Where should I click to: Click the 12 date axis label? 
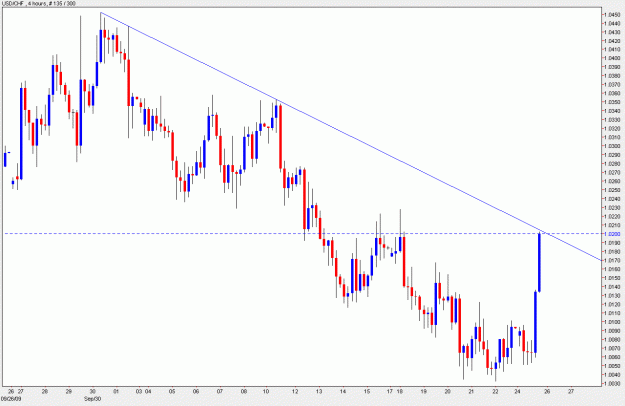(x=295, y=391)
